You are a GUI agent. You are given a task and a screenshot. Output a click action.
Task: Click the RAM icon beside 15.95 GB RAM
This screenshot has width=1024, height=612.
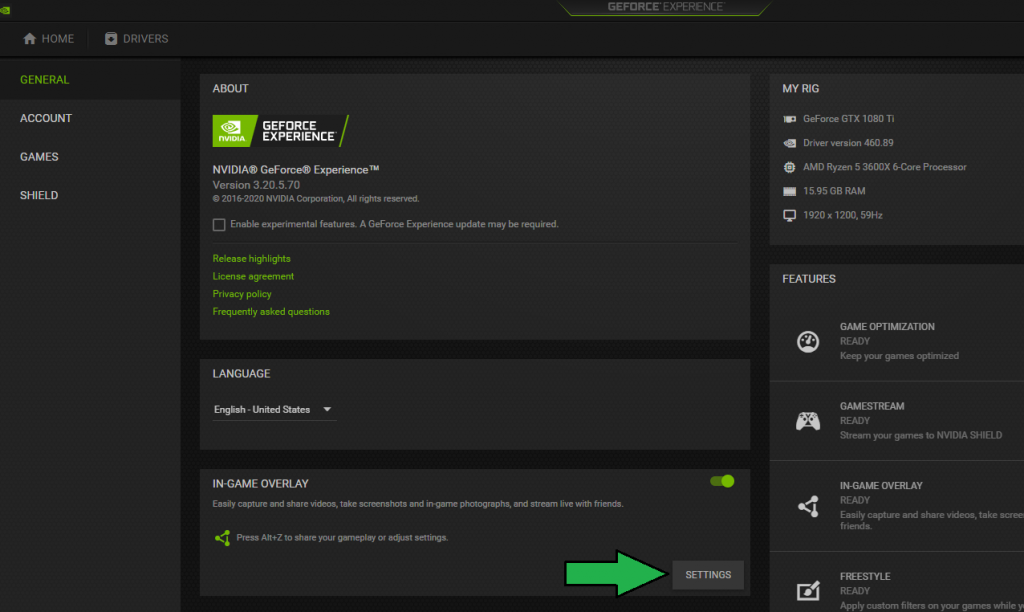790,191
